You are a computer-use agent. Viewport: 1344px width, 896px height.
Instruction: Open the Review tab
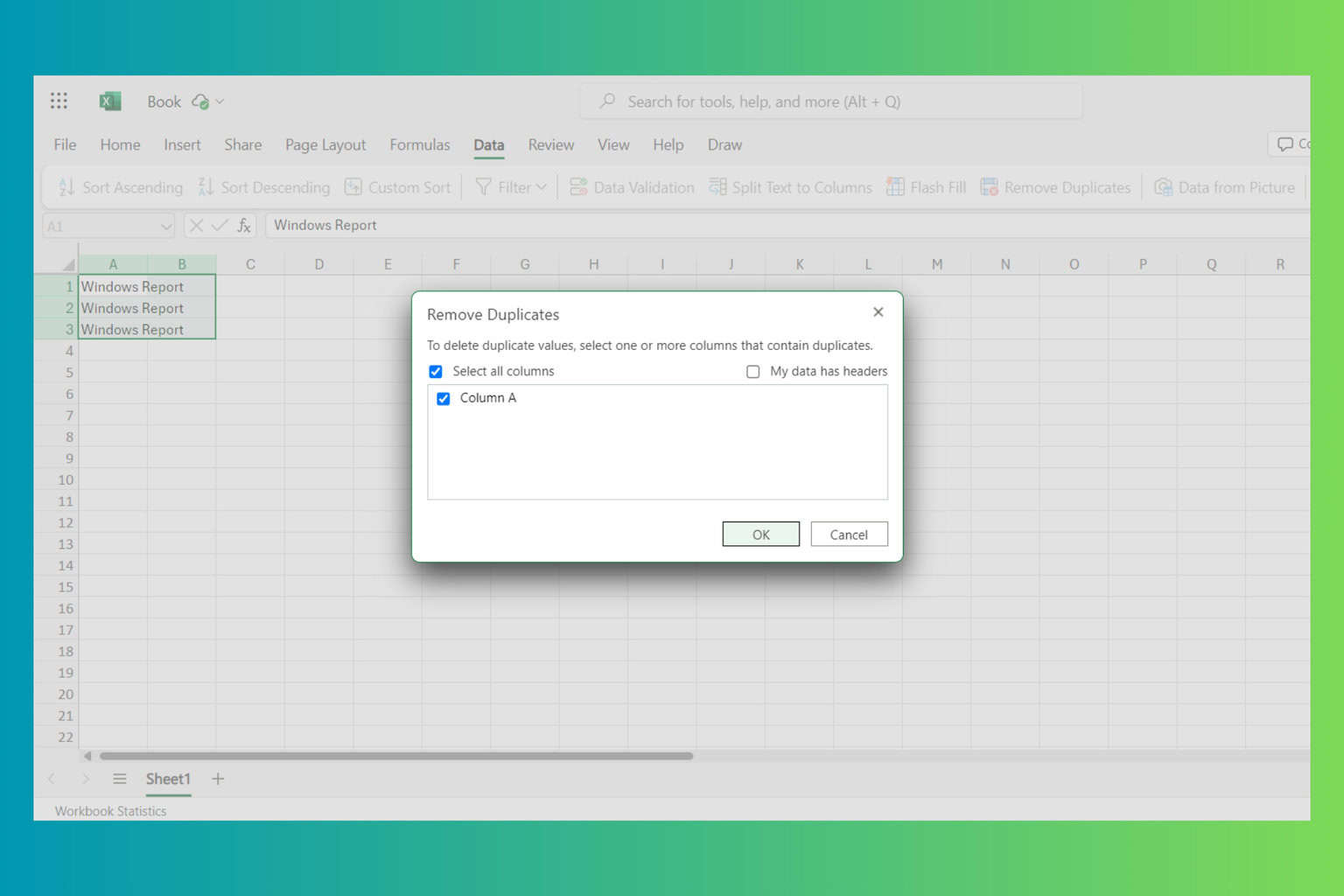551,144
